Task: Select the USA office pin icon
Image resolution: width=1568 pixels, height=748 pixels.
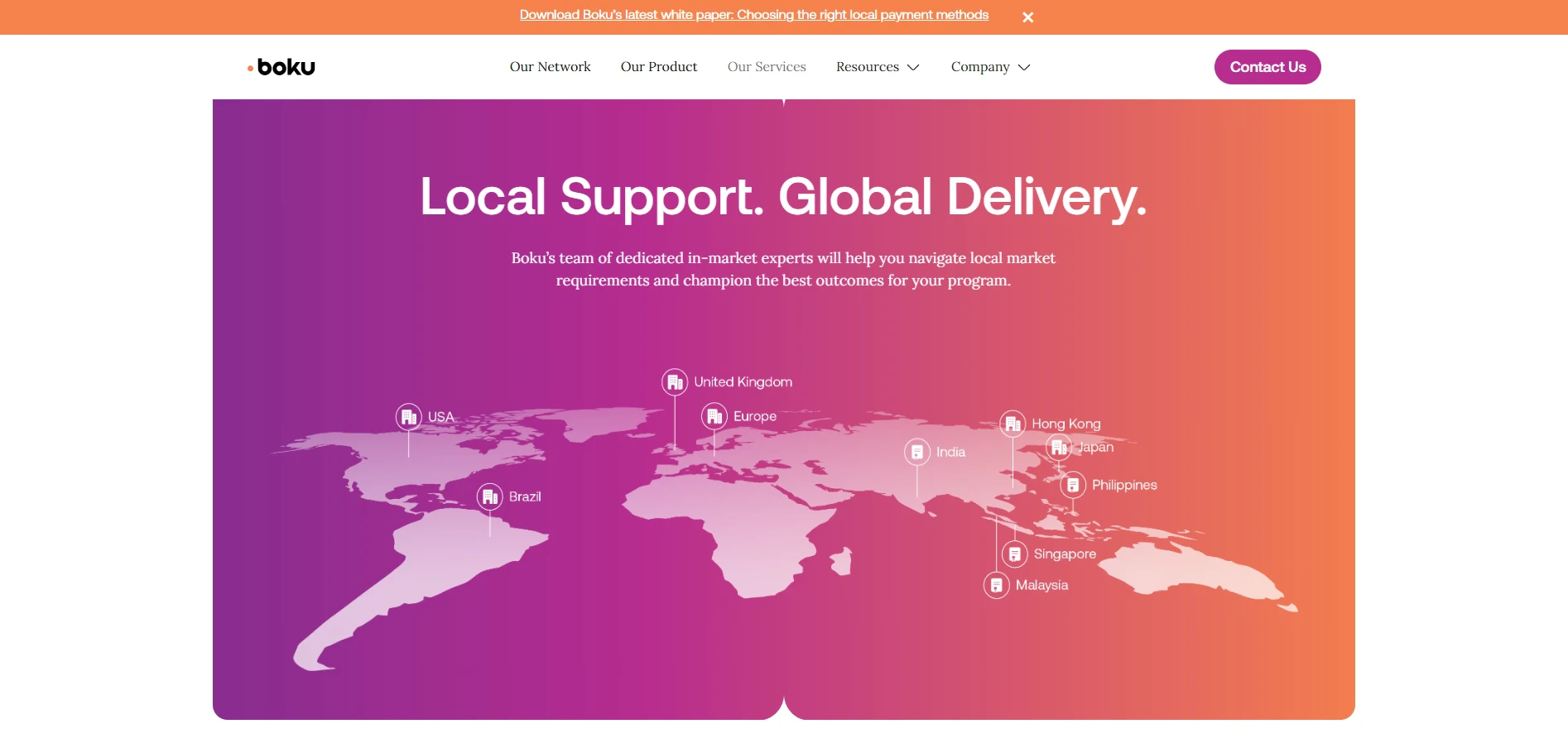Action: (x=409, y=417)
